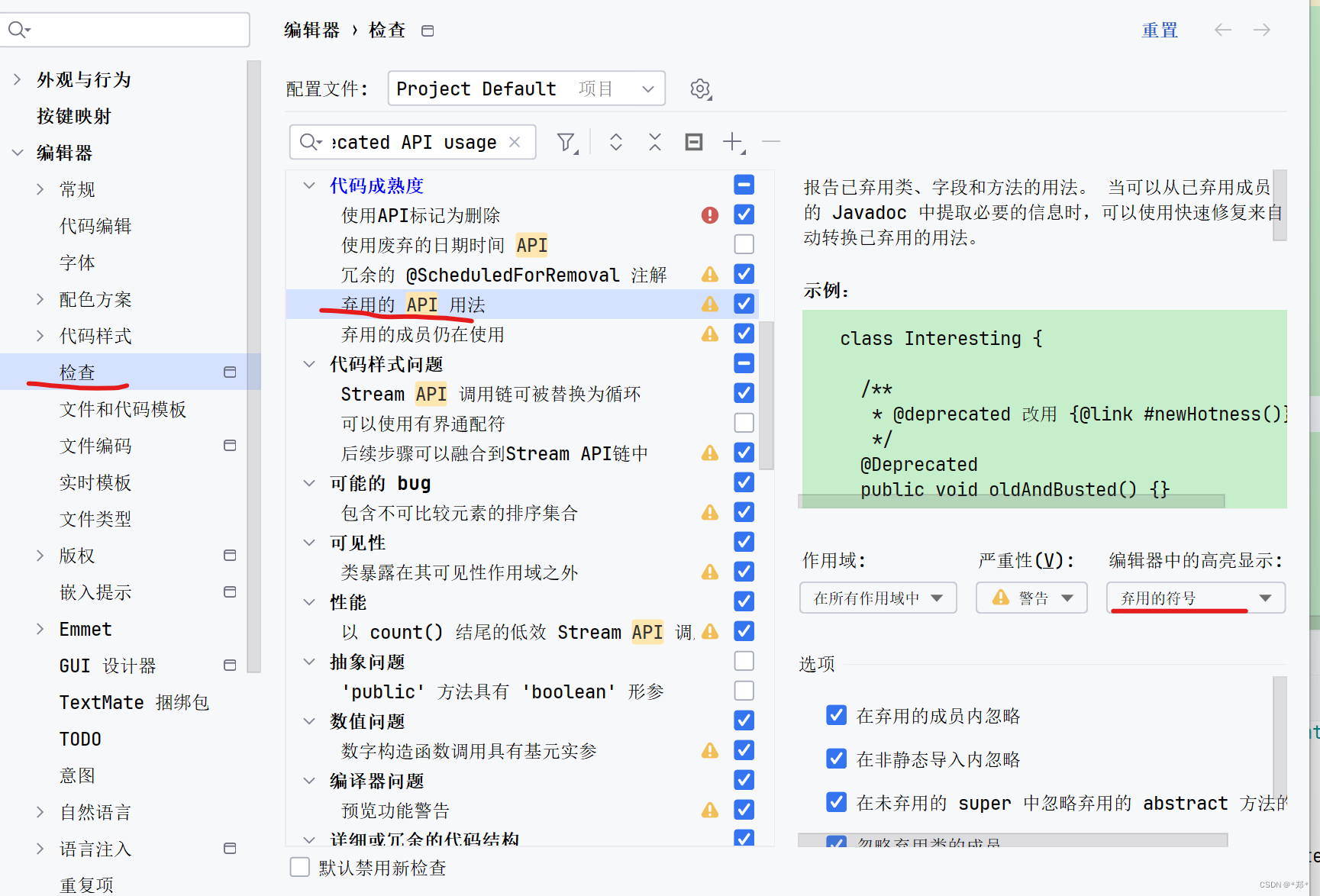Collapse all inspection groups
The width and height of the screenshot is (1320, 896).
tap(655, 142)
